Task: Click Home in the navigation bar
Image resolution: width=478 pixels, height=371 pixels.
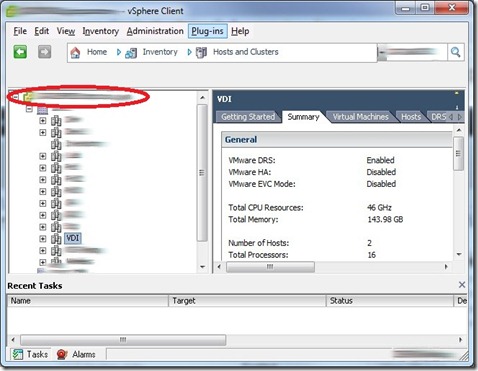Action: click(x=97, y=52)
